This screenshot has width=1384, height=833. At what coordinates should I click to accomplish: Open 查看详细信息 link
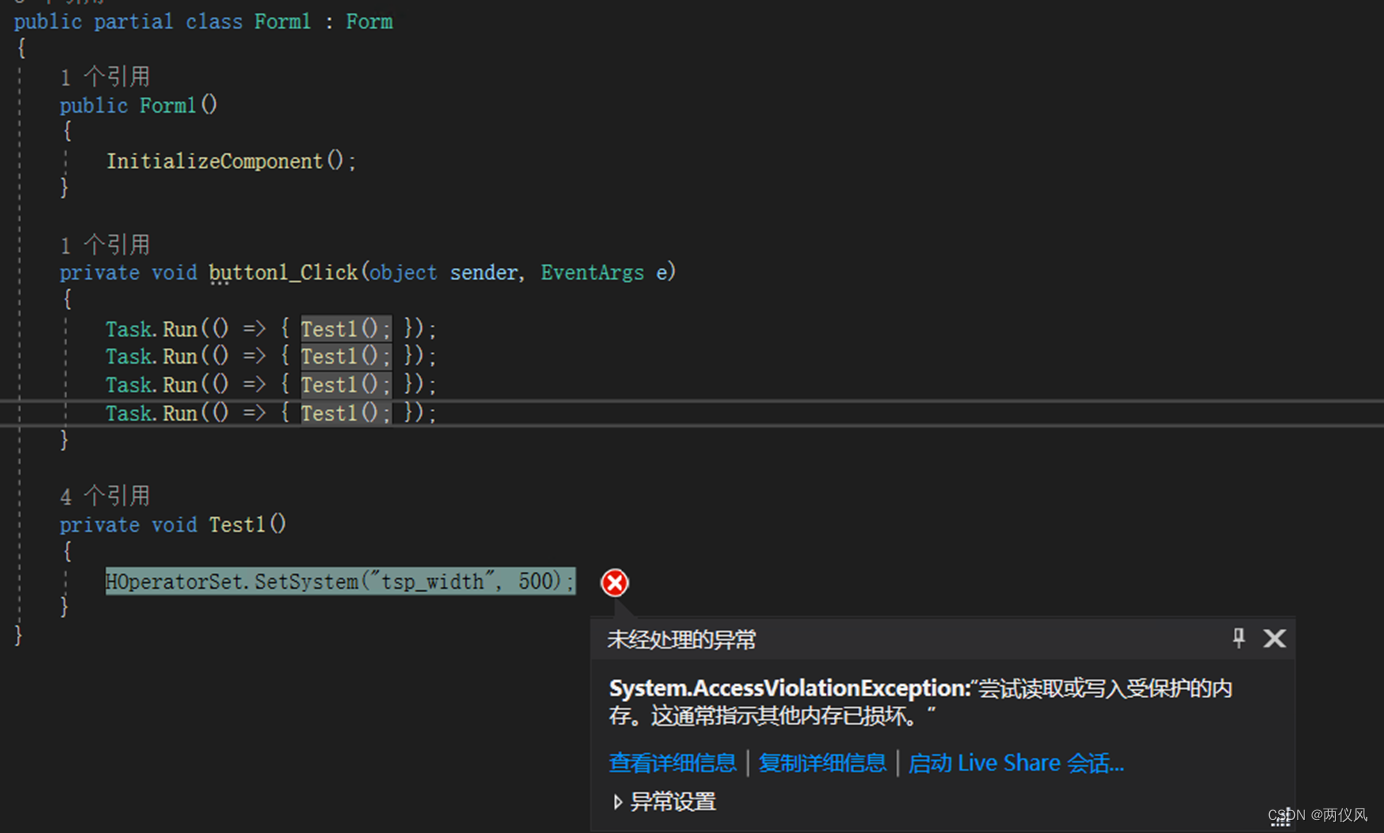673,763
